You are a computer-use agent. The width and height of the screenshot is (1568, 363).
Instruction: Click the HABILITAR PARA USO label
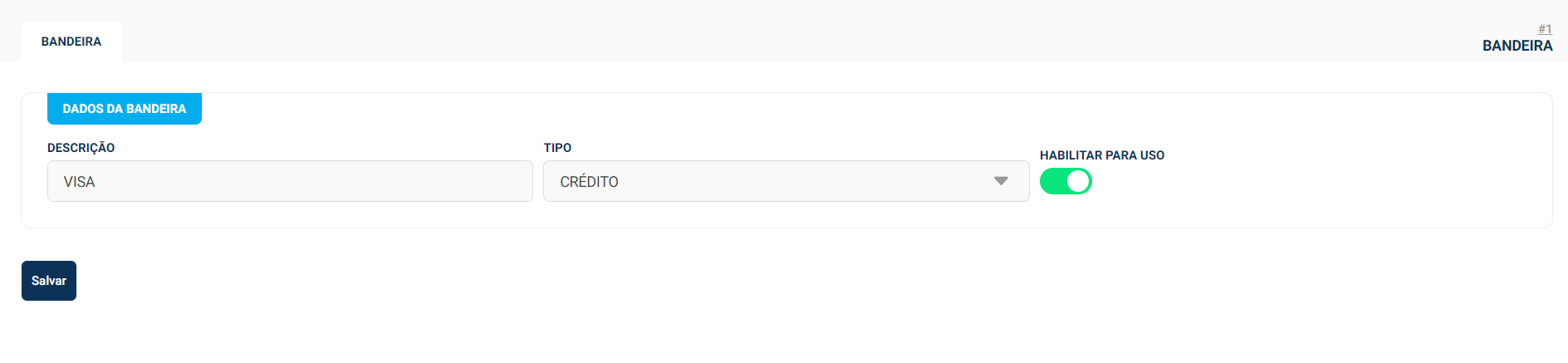pos(1101,155)
